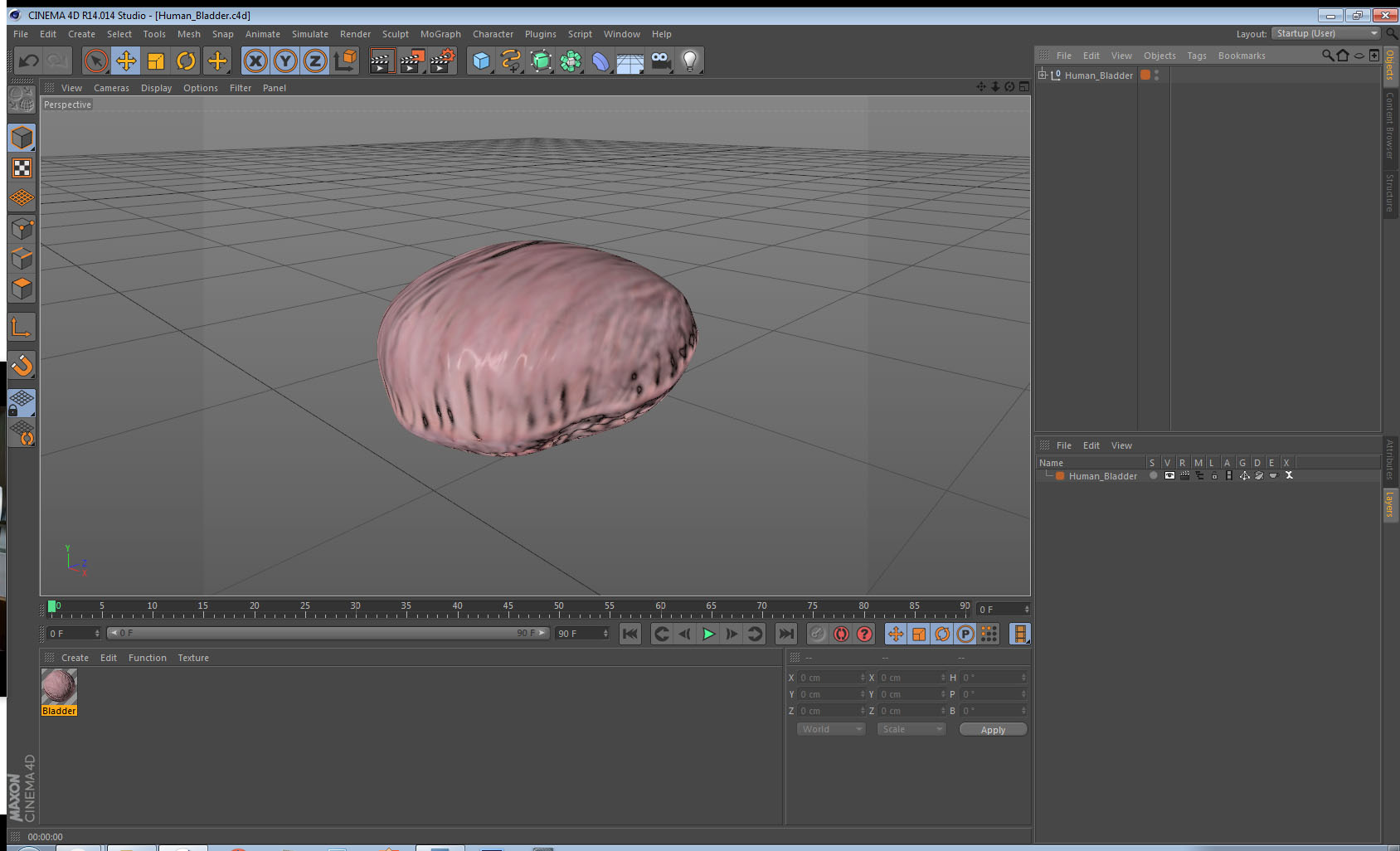
Task: Open the Render Settings icon
Action: coord(442,61)
